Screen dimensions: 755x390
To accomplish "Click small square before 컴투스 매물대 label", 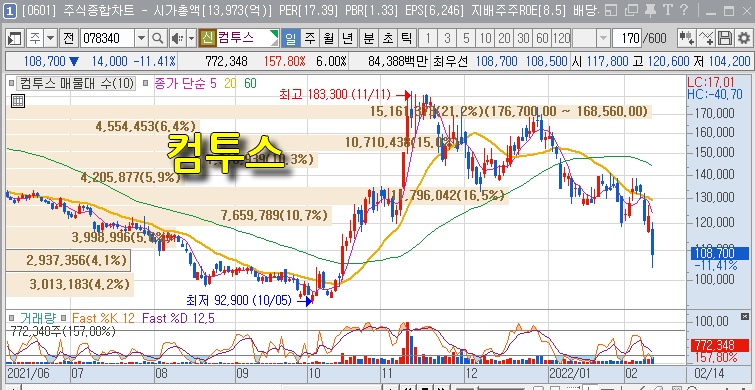I will coord(12,84).
